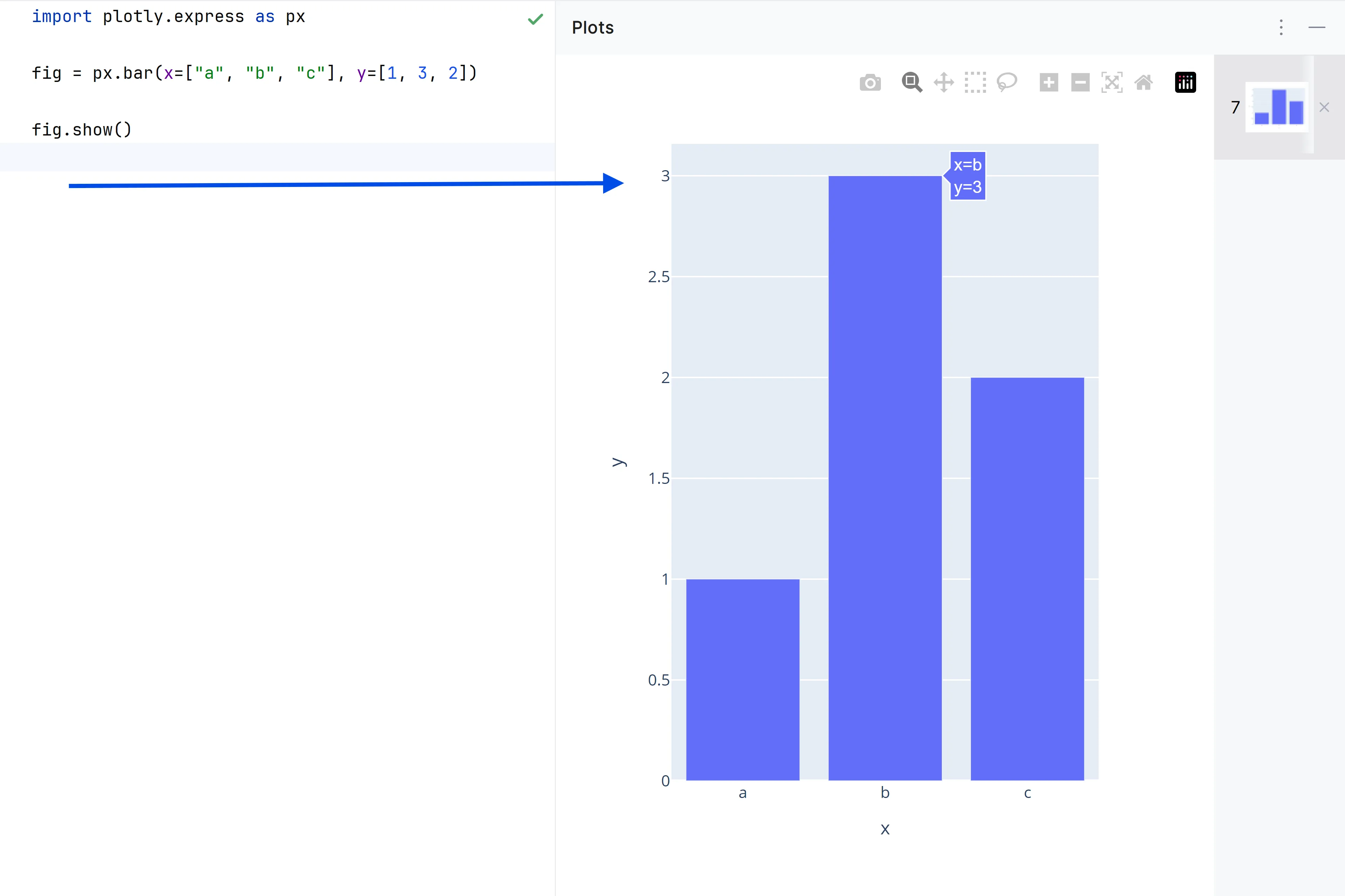Screen dimensions: 1345x896
Task: Select the Zoom magnifier tool
Action: coord(911,83)
